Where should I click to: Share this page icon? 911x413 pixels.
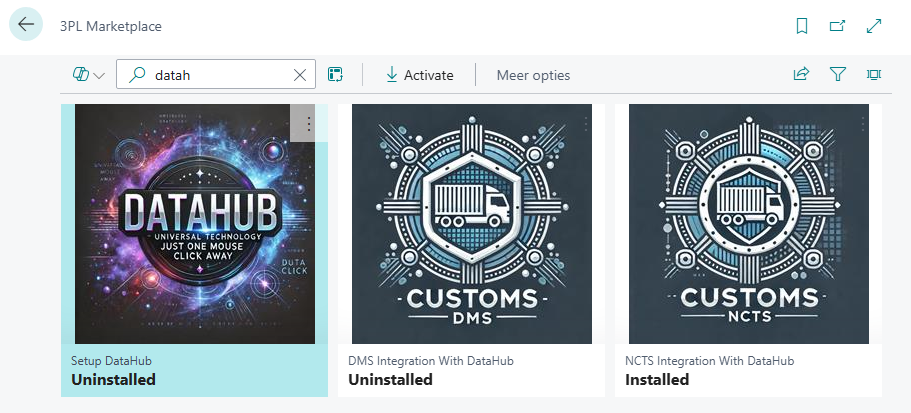click(x=801, y=74)
